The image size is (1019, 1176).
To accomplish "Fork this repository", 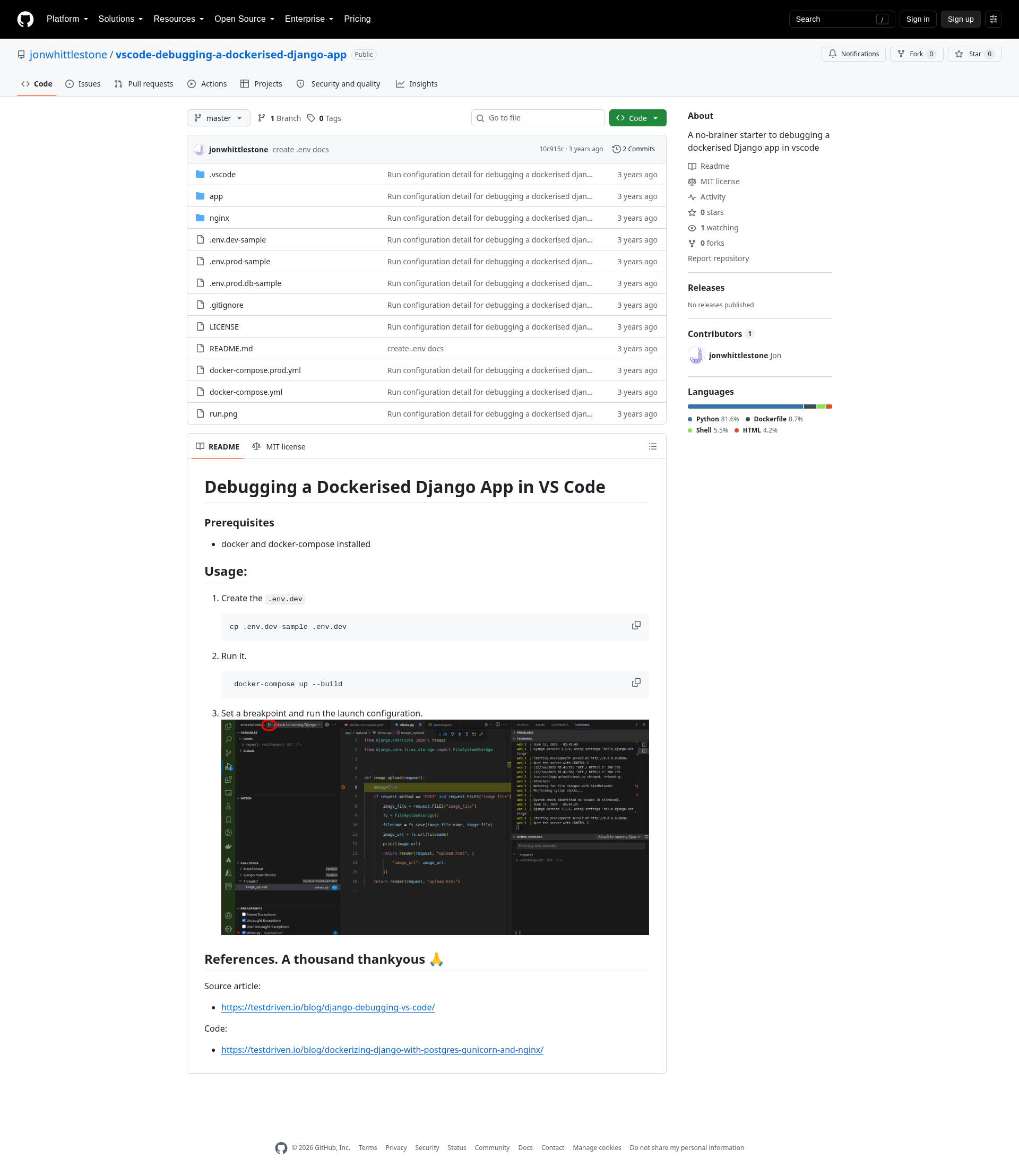I will (x=916, y=54).
